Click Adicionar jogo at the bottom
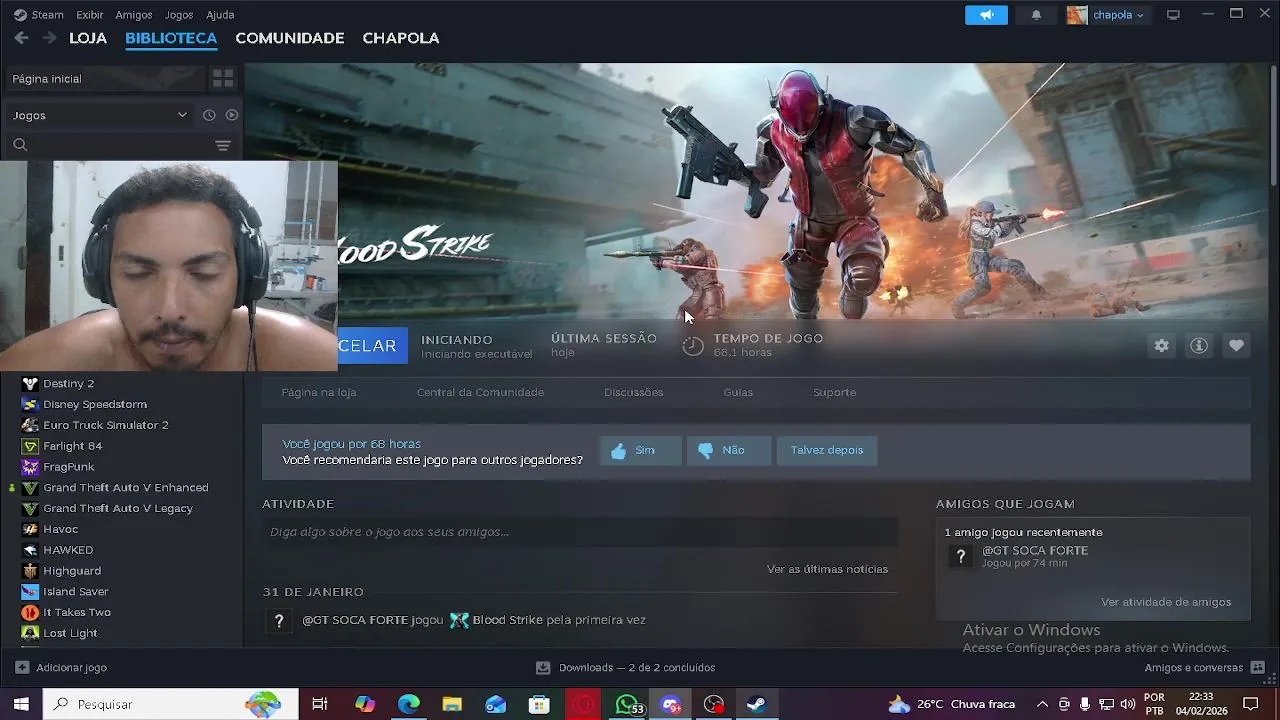 61,667
